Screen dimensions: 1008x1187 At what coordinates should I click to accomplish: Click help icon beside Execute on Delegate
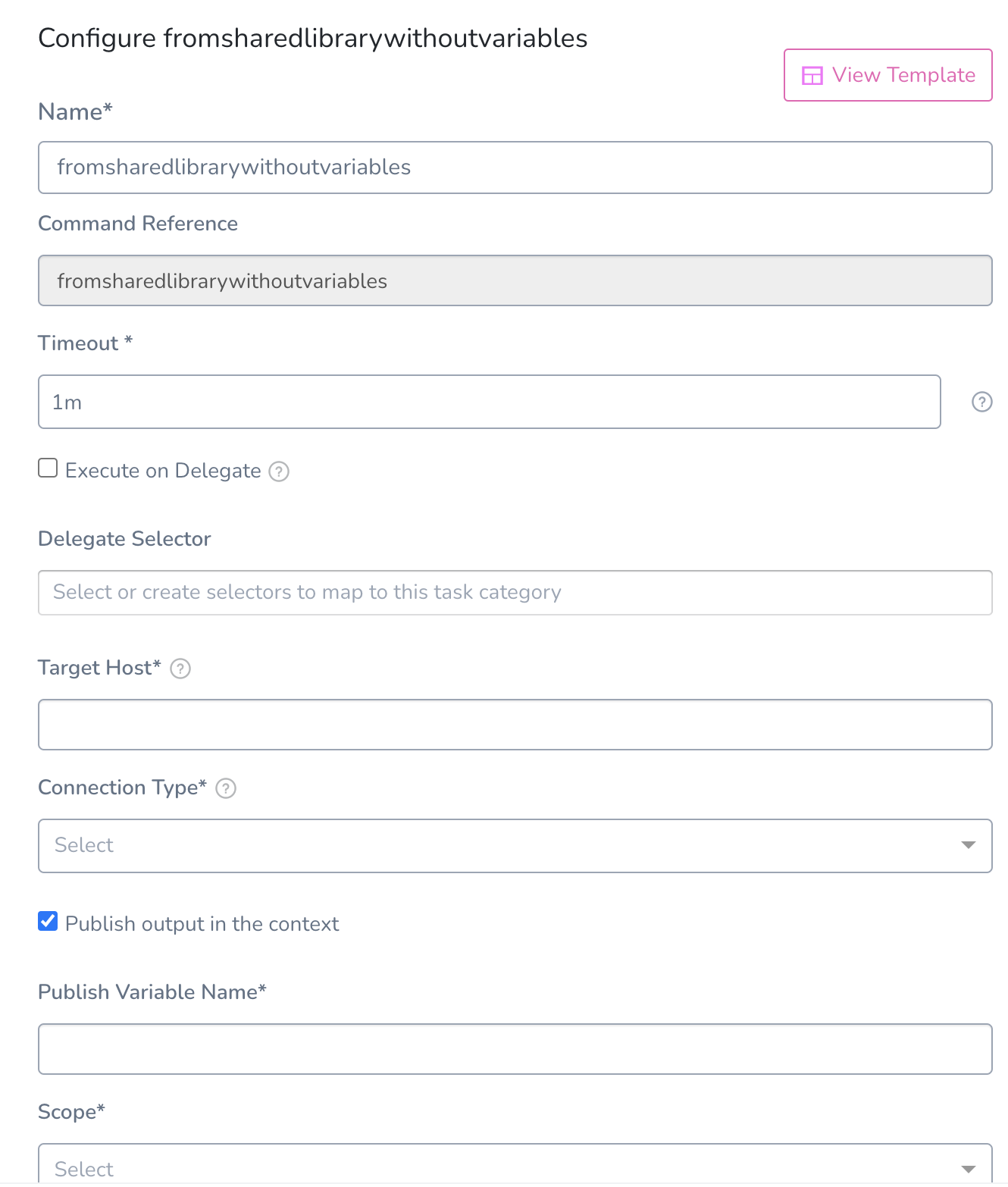pyautogui.click(x=279, y=471)
